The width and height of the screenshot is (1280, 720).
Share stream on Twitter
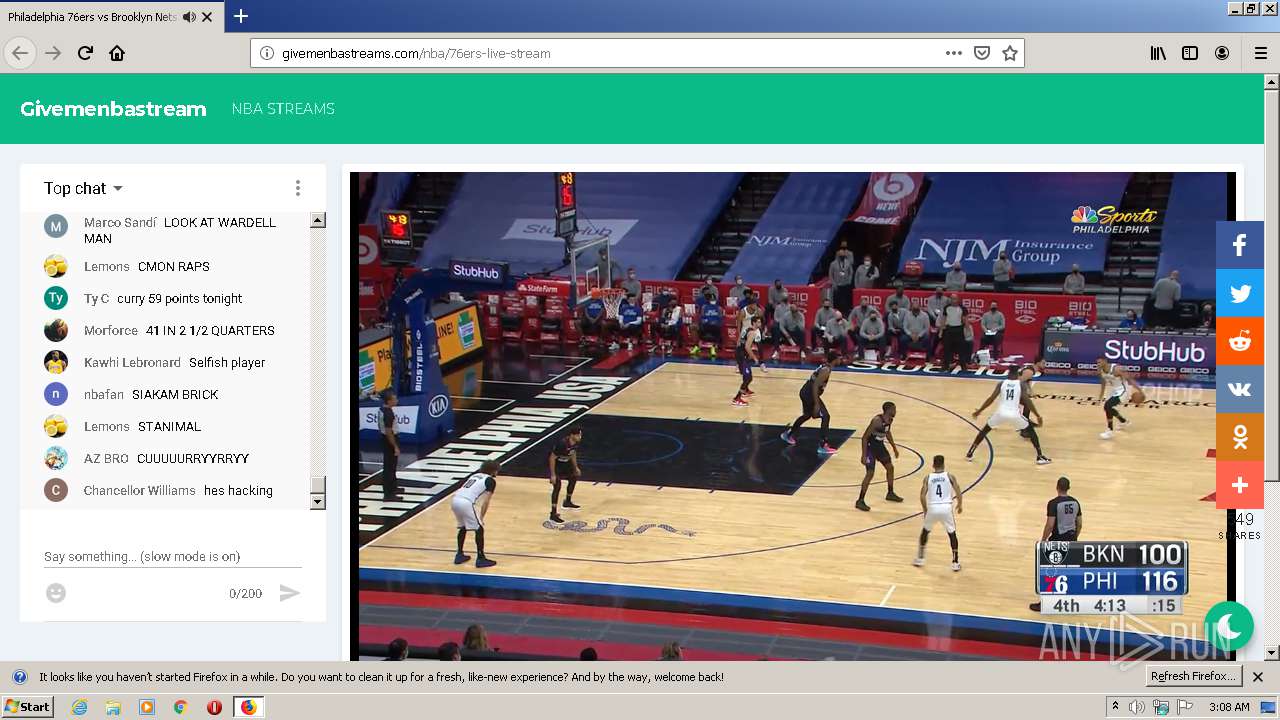coord(1240,293)
